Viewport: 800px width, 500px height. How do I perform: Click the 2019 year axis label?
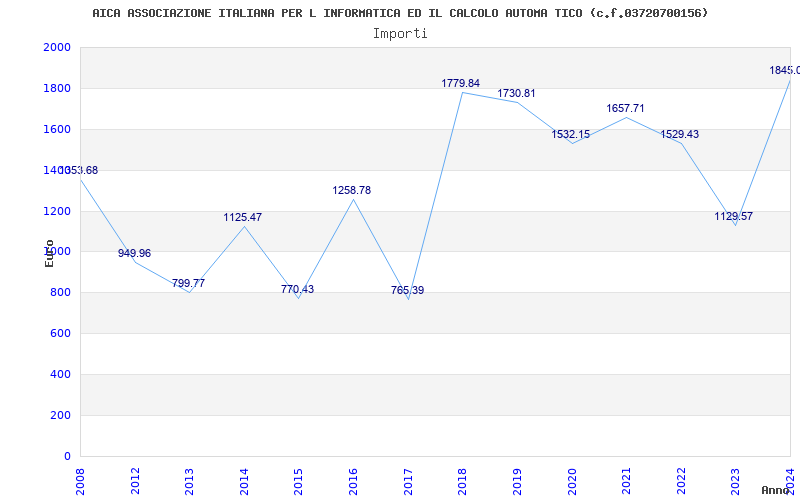(517, 482)
